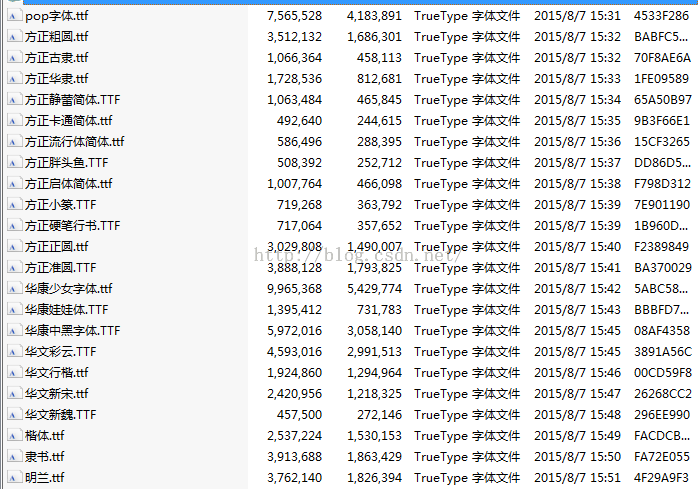This screenshot has height=489, width=700.
Task: Select the file name pop字体.ttf
Action: (x=57, y=16)
